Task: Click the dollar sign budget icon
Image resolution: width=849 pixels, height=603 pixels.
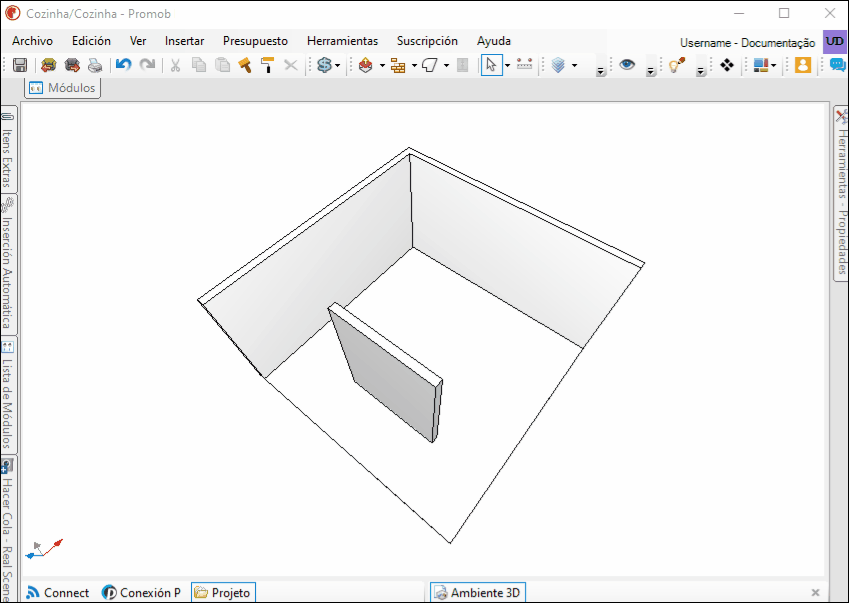Action: click(324, 65)
